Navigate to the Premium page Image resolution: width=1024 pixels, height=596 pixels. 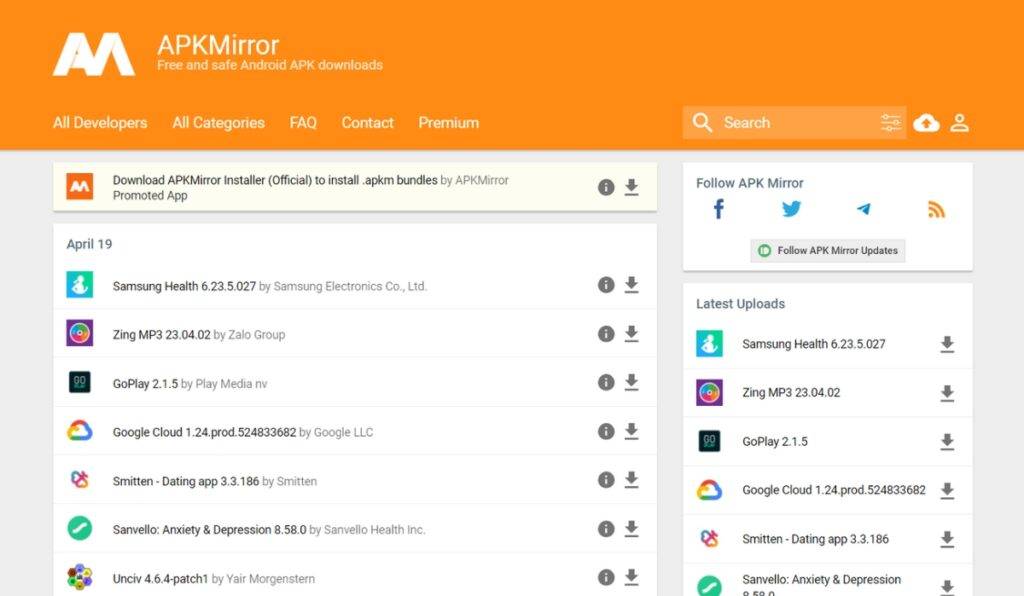(x=448, y=123)
